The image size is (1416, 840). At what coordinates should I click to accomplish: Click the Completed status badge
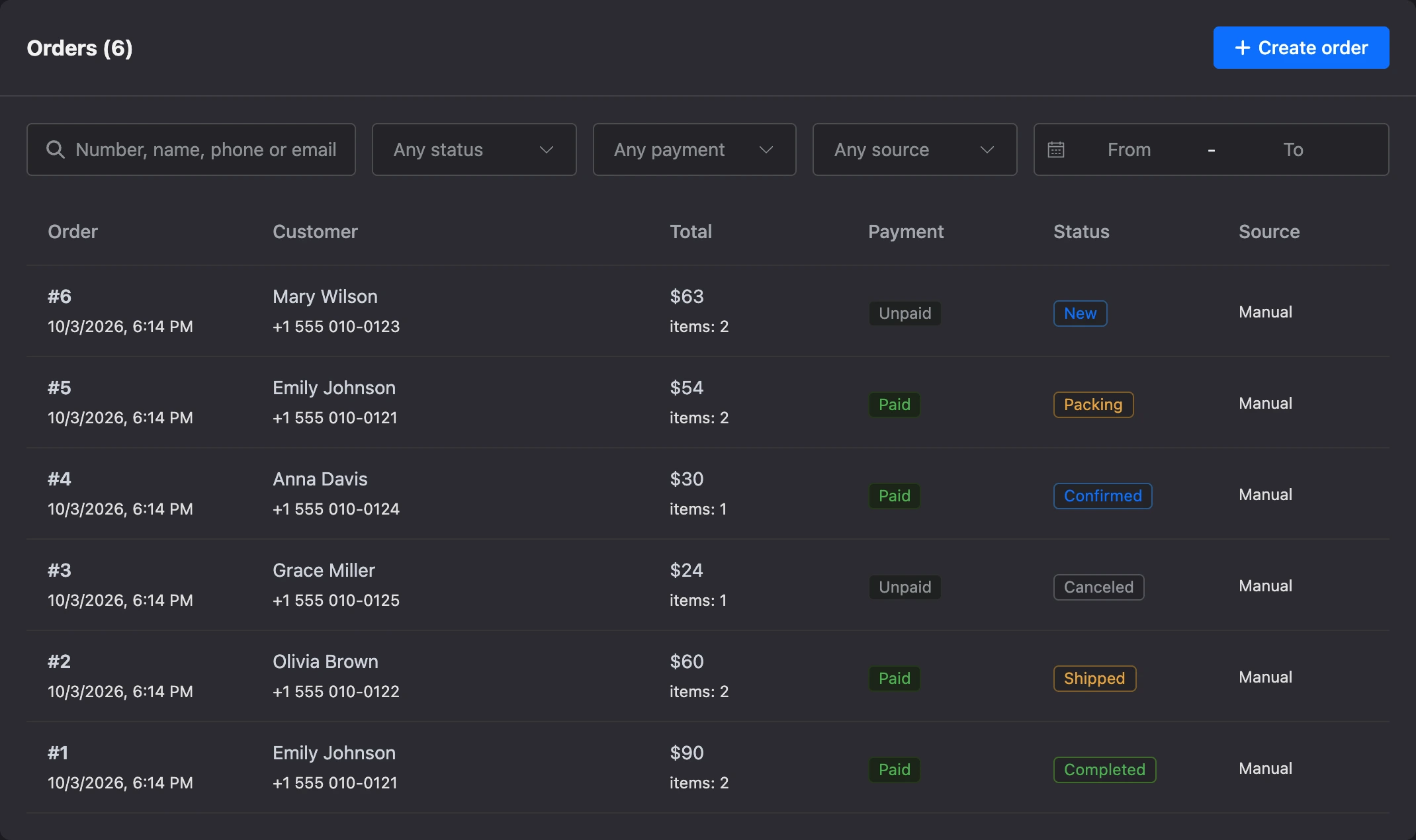click(1104, 770)
